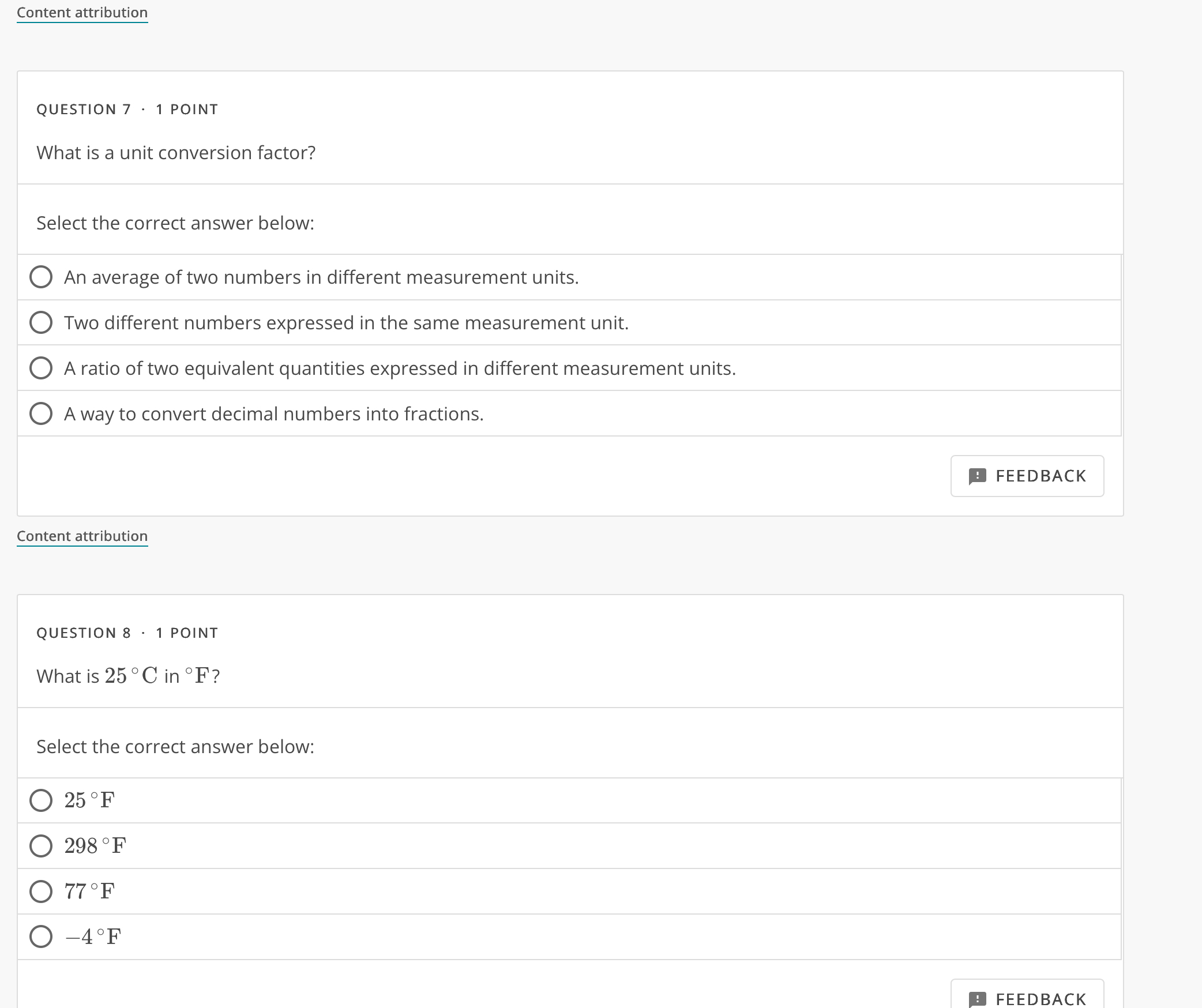This screenshot has height=1008, width=1202.
Task: Open Feedback for Question 8
Action: pyautogui.click(x=1027, y=998)
